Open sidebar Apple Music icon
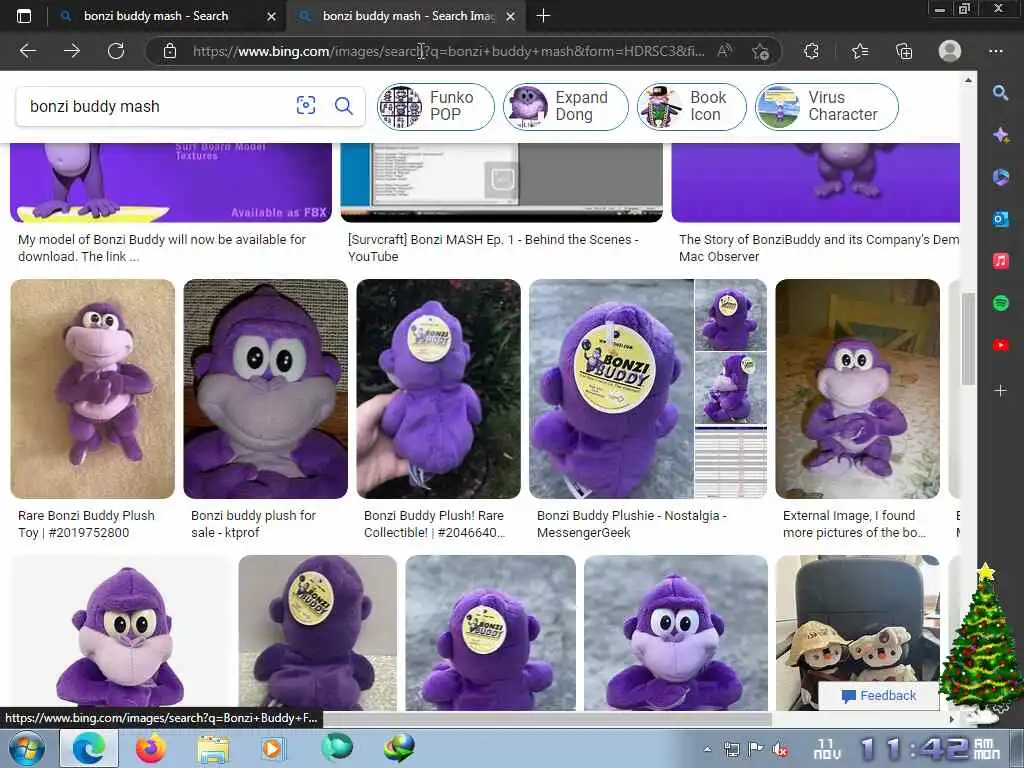The image size is (1024, 768). coord(1000,261)
